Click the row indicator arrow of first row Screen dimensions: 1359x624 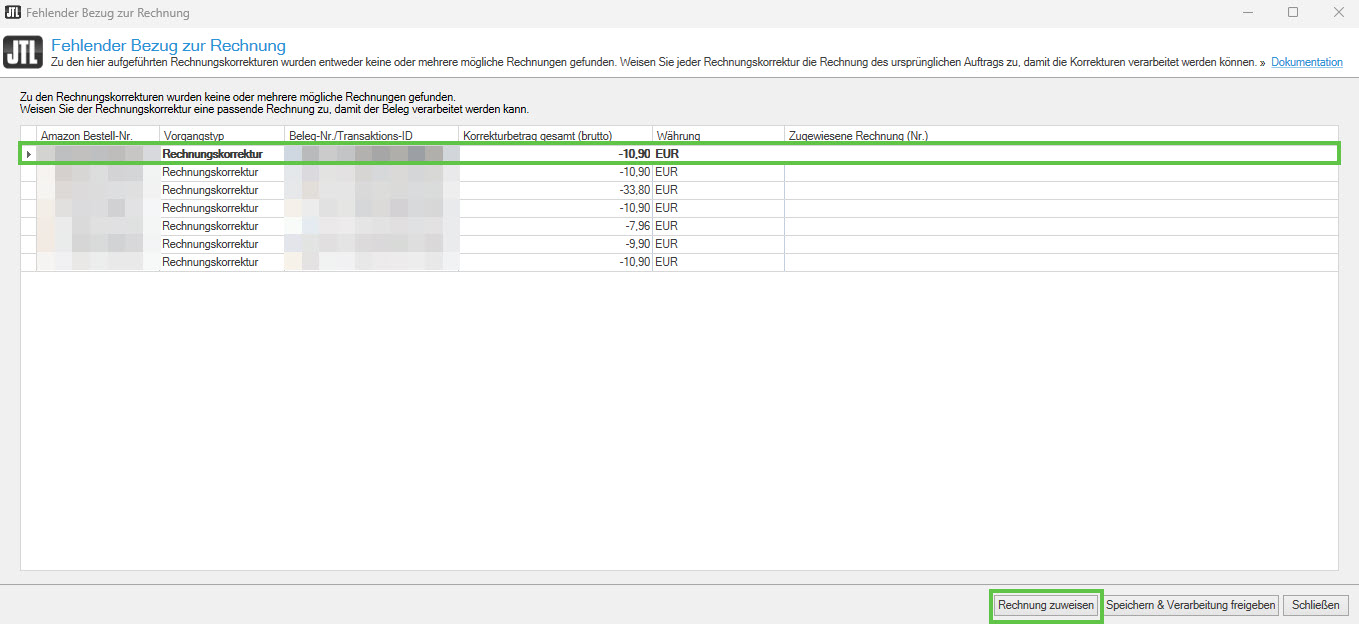click(x=28, y=154)
